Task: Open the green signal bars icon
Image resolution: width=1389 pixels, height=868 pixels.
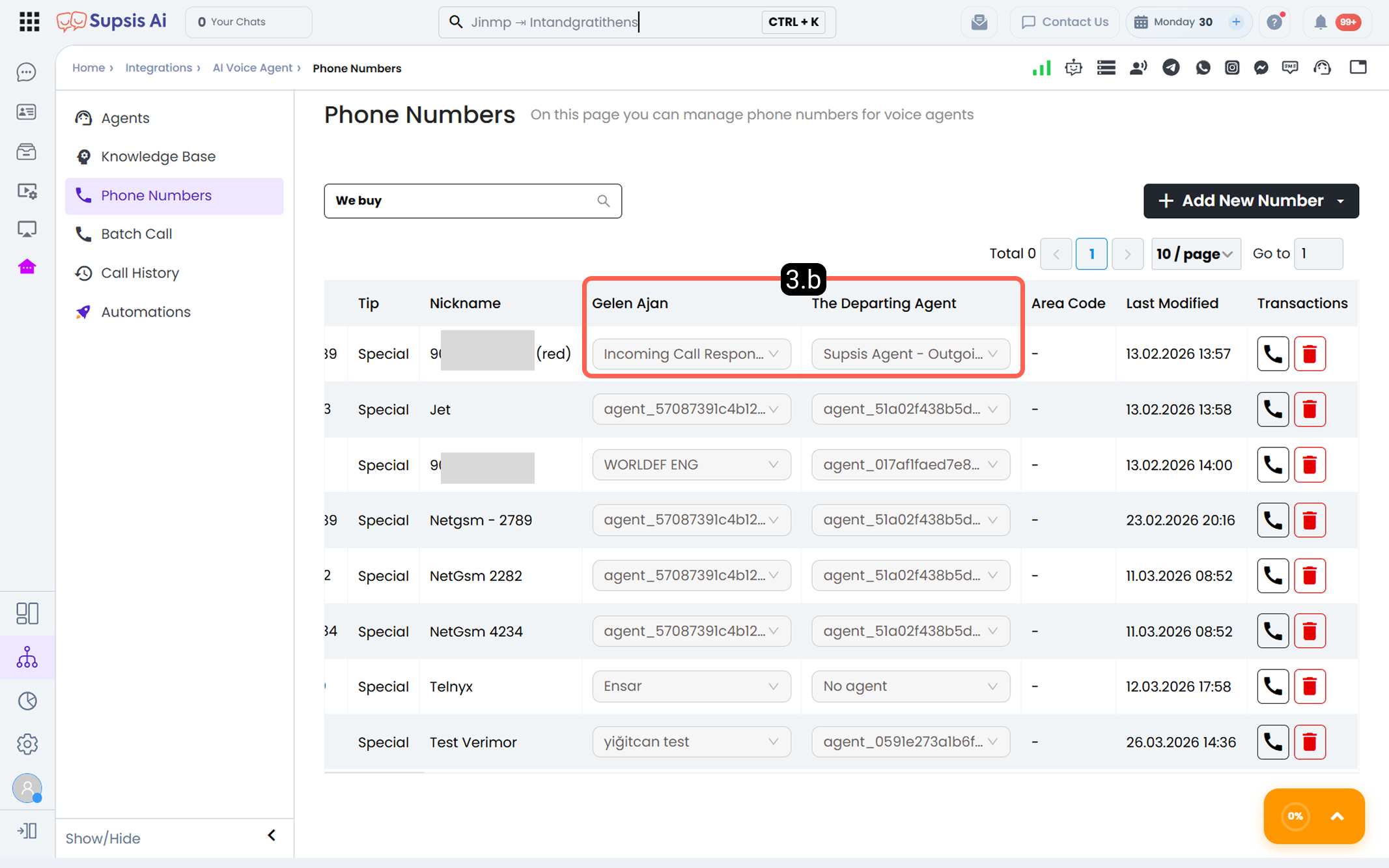Action: (x=1041, y=68)
